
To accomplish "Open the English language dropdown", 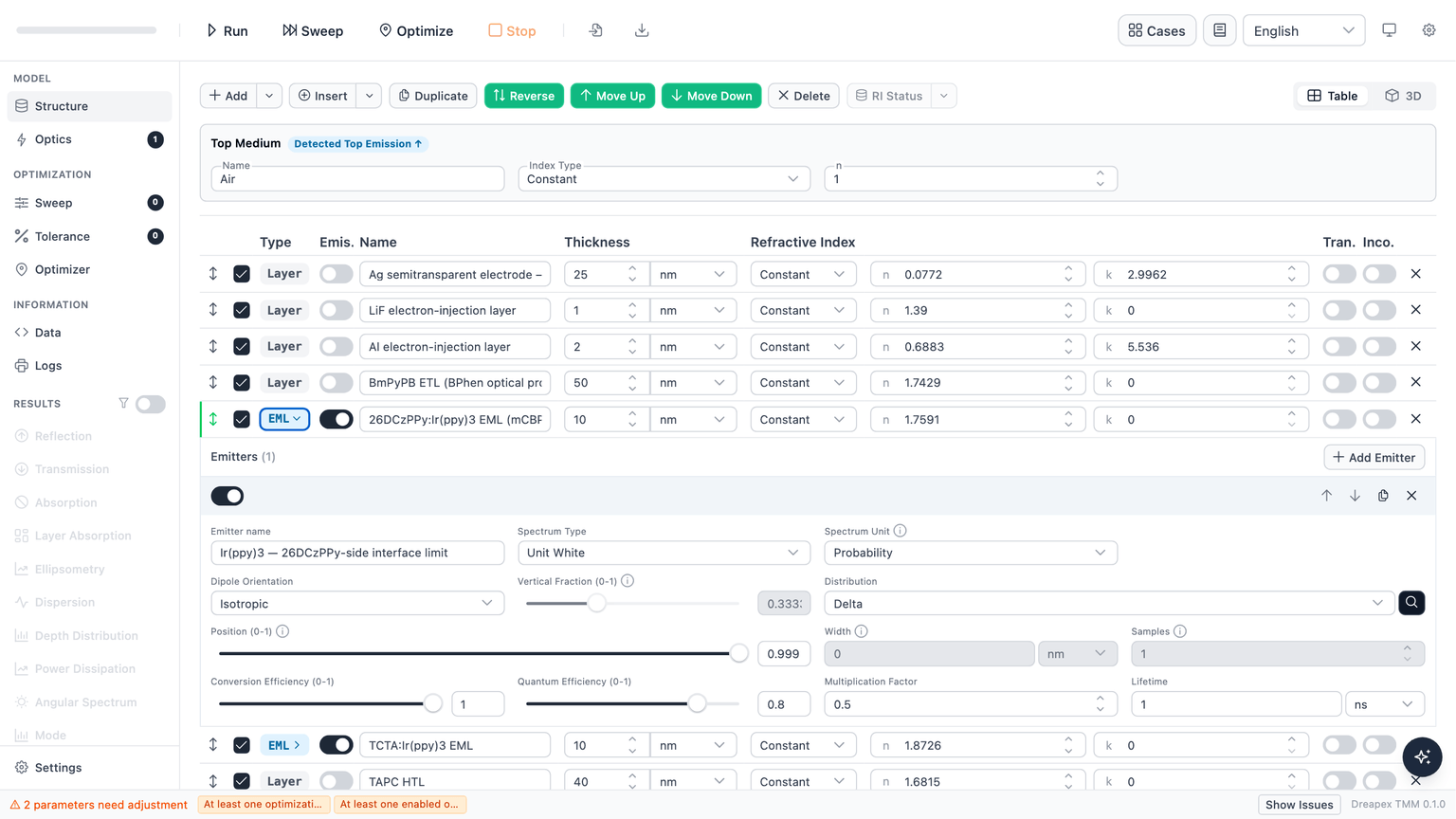I will pyautogui.click(x=1303, y=30).
